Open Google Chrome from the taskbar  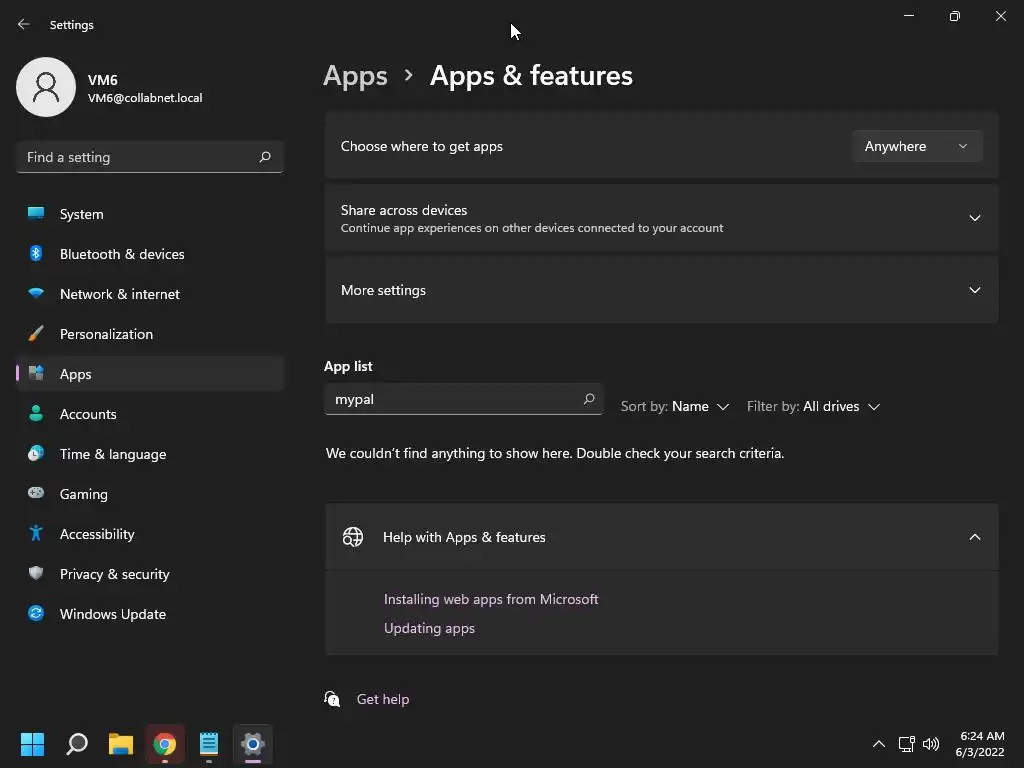165,744
